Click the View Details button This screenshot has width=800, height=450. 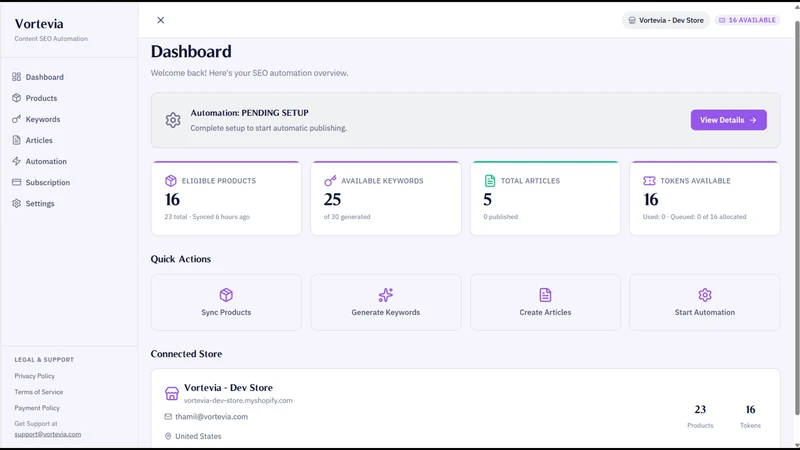tap(729, 120)
